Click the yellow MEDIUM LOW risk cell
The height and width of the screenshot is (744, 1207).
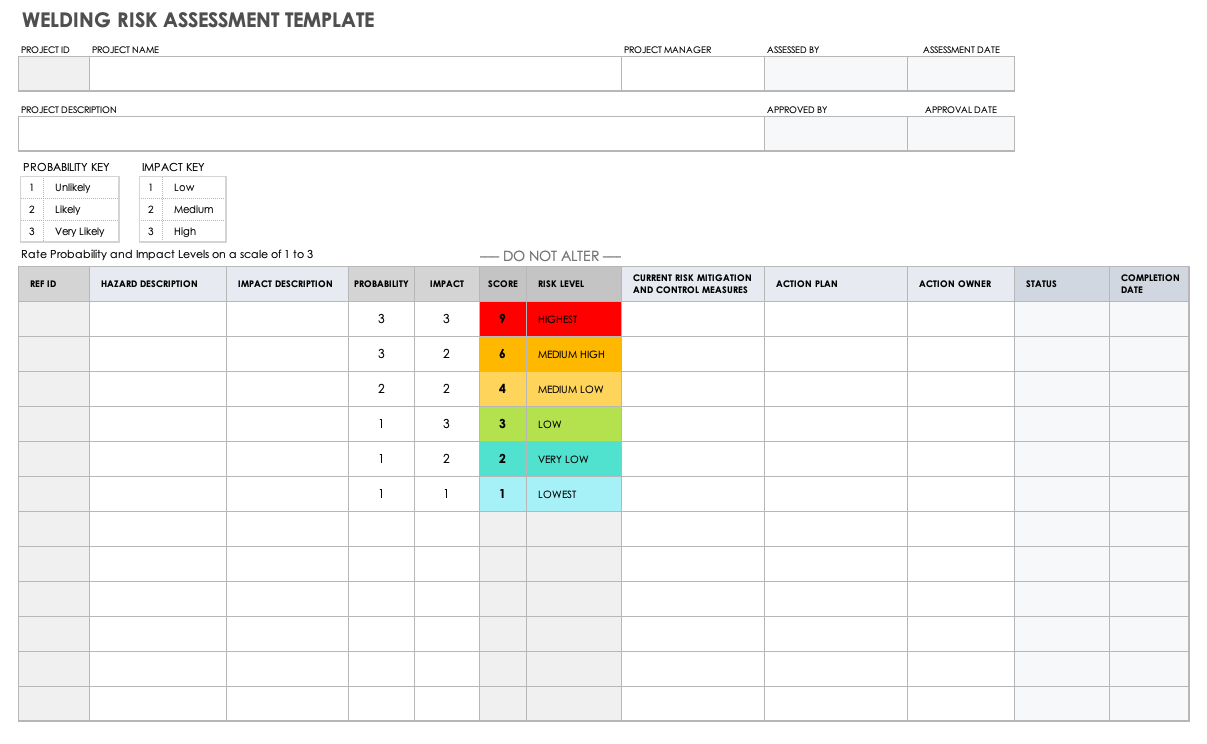pyautogui.click(x=573, y=389)
